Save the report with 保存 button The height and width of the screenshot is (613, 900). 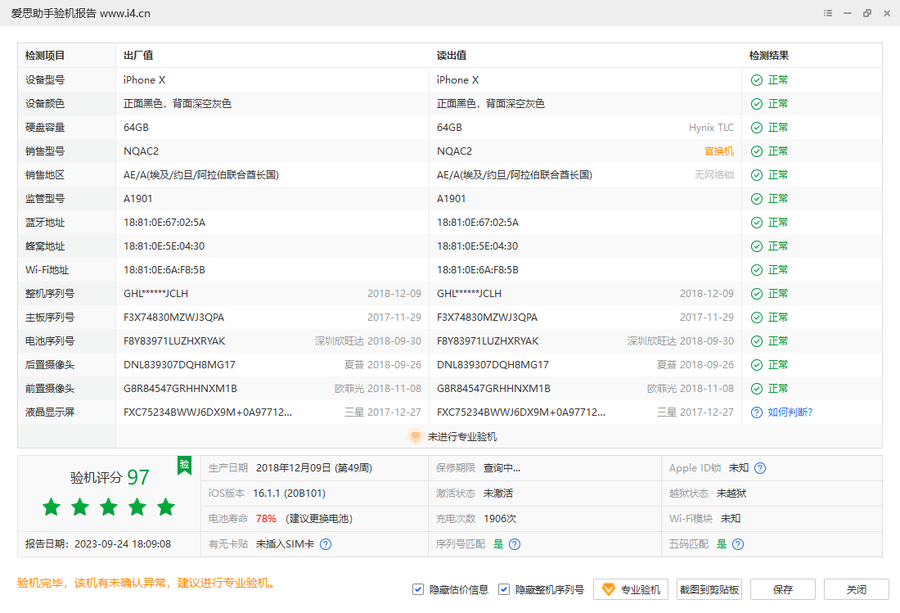click(x=783, y=589)
